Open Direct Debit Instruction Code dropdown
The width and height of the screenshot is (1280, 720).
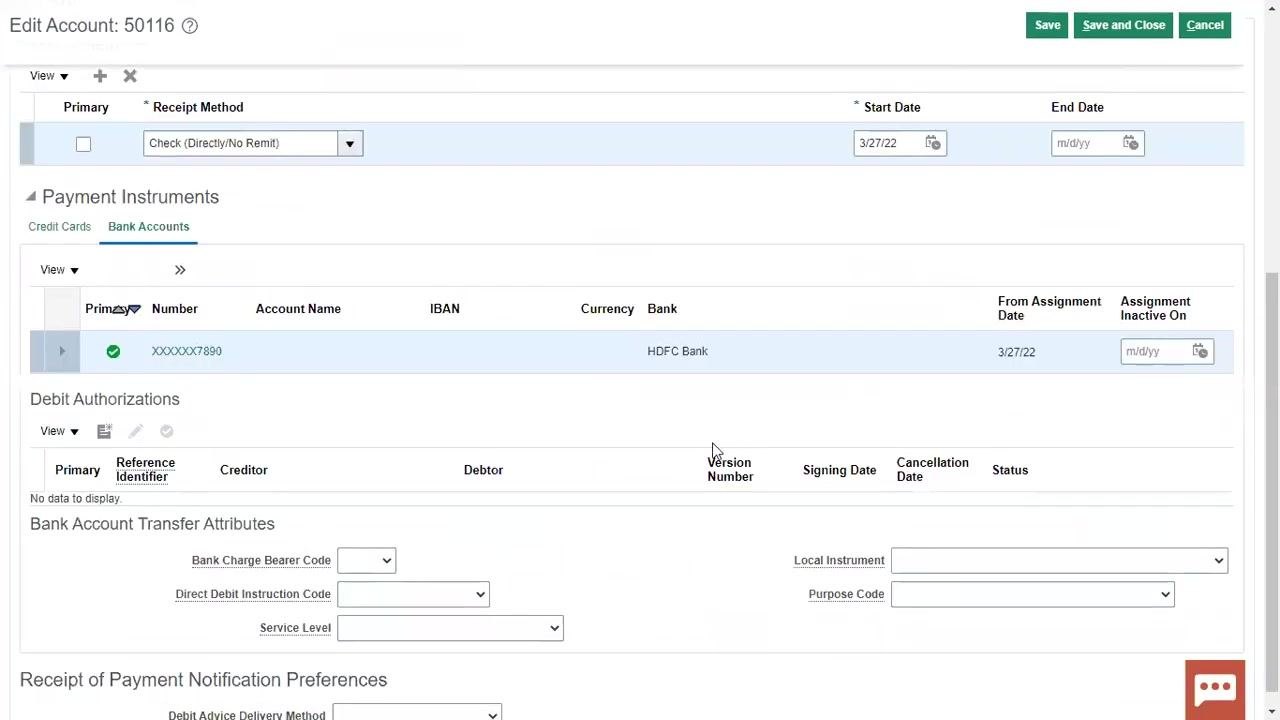coord(413,594)
